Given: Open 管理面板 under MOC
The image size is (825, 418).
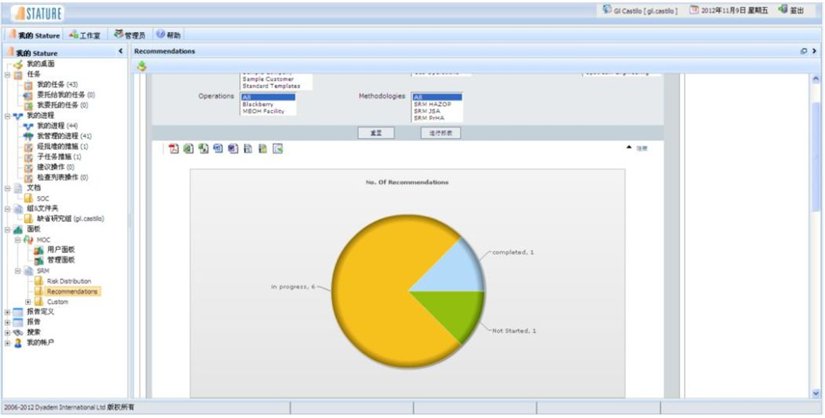Looking at the screenshot, I should (x=61, y=260).
